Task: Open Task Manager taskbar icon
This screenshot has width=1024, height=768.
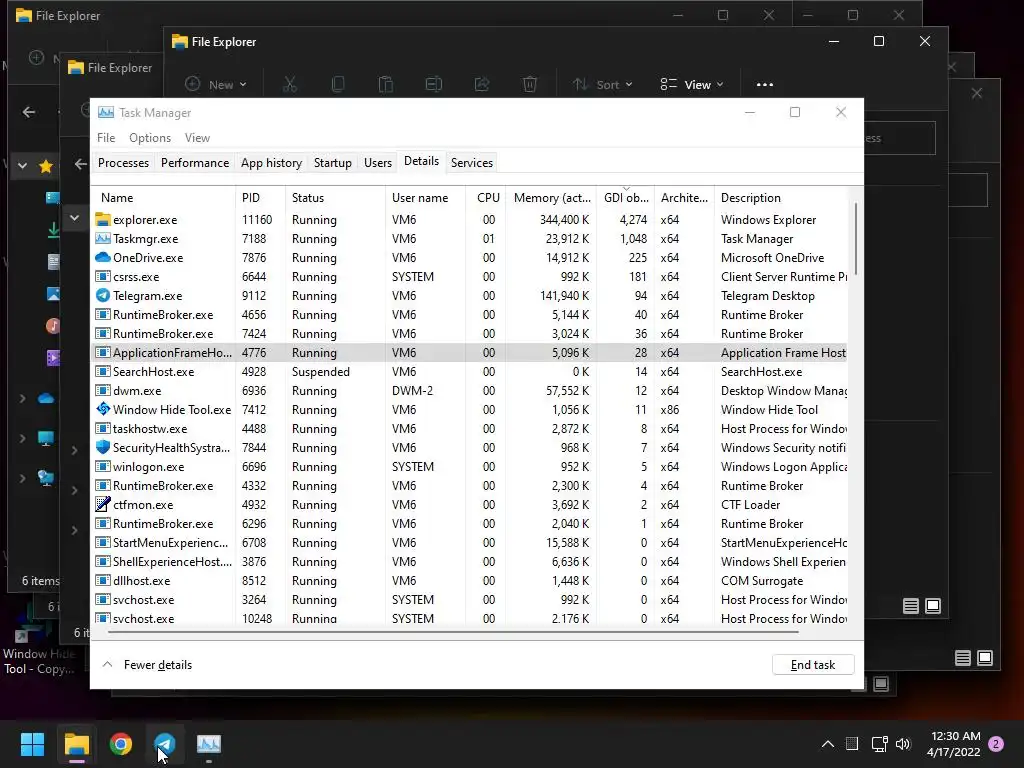Action: click(x=209, y=744)
